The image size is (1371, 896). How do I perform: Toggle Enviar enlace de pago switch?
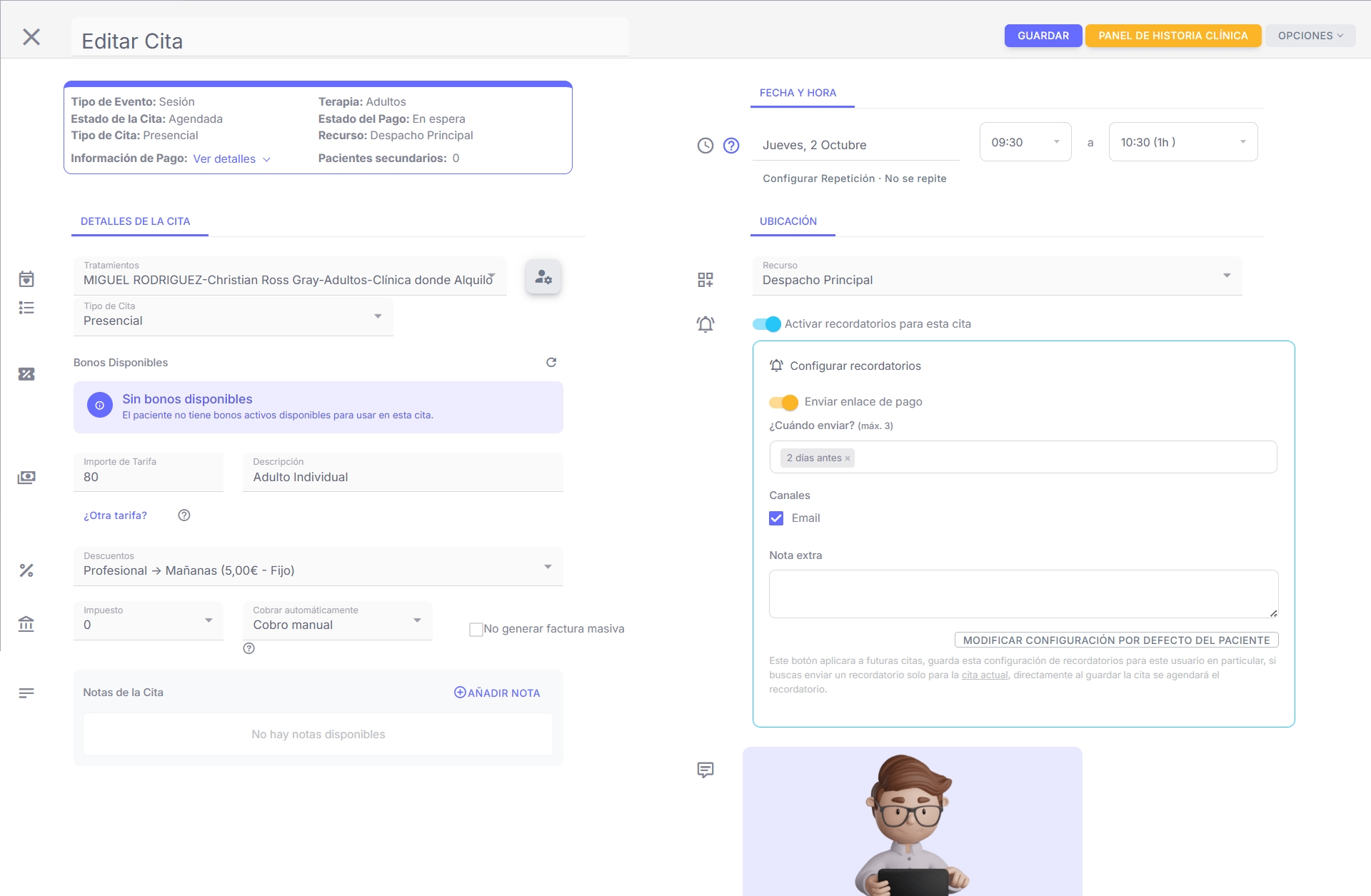[784, 402]
